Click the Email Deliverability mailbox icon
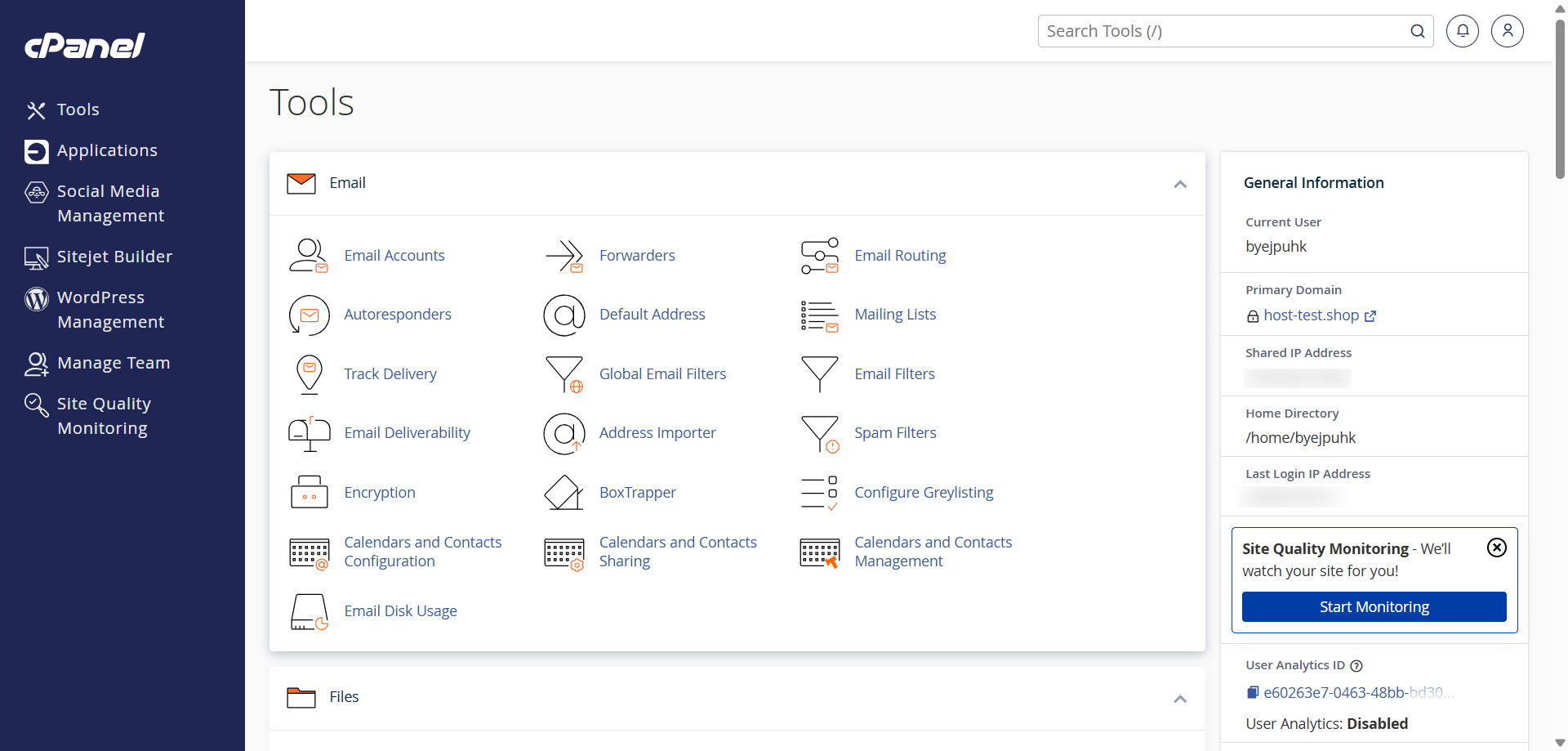This screenshot has height=751, width=1568. (309, 433)
